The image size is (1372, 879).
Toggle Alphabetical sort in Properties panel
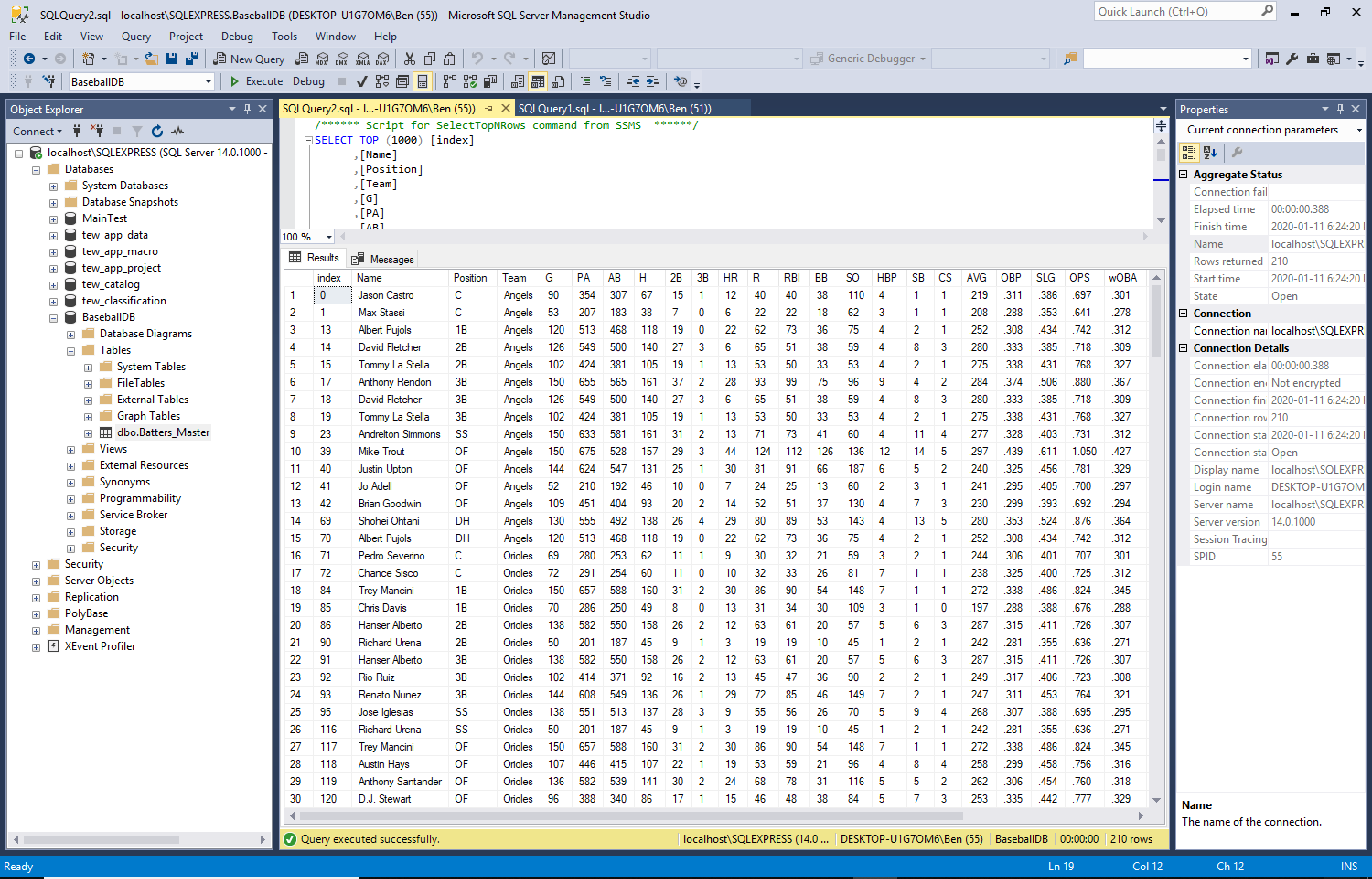coord(1210,152)
